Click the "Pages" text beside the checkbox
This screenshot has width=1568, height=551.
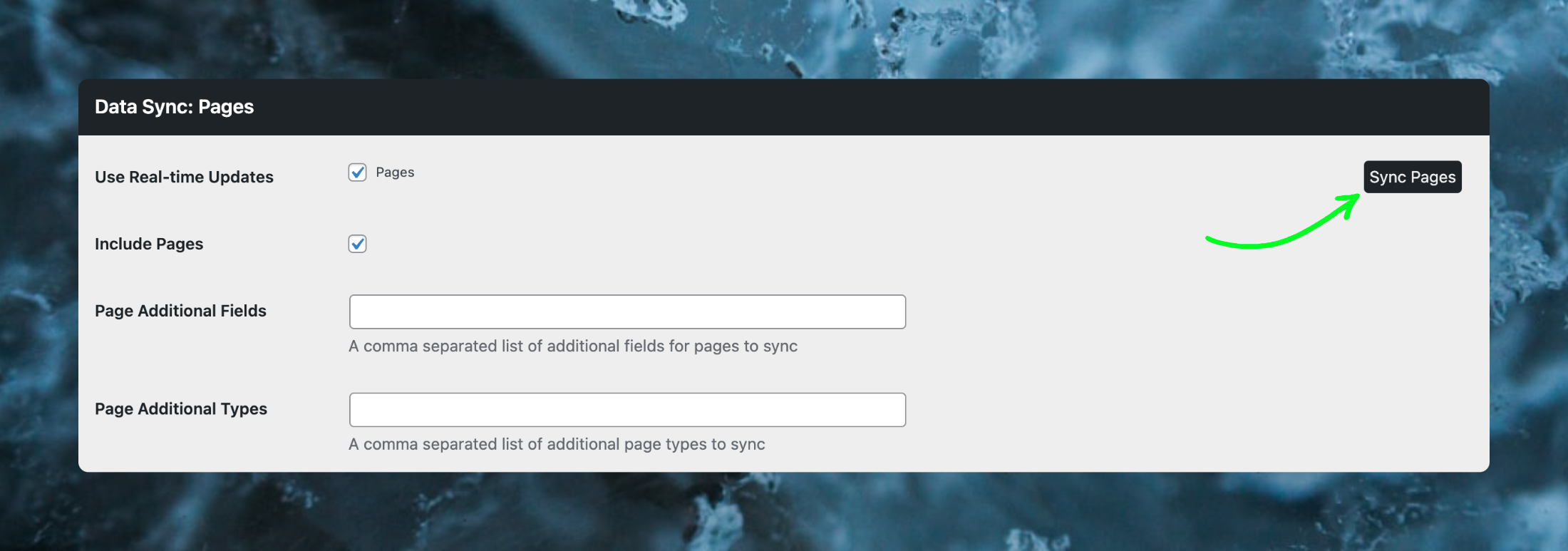[x=395, y=172]
